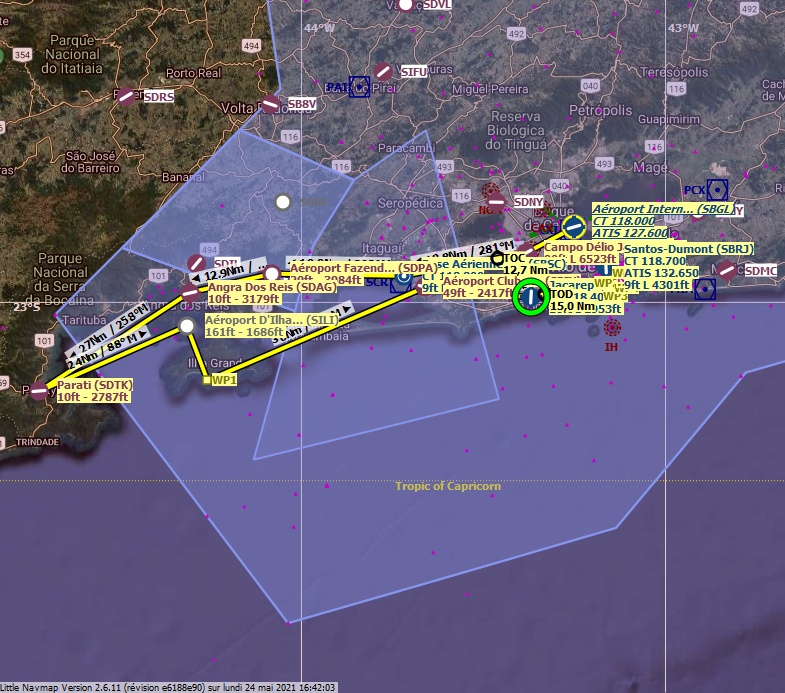Click the Aéroport D'Ilha (SILI) label

coord(271,319)
